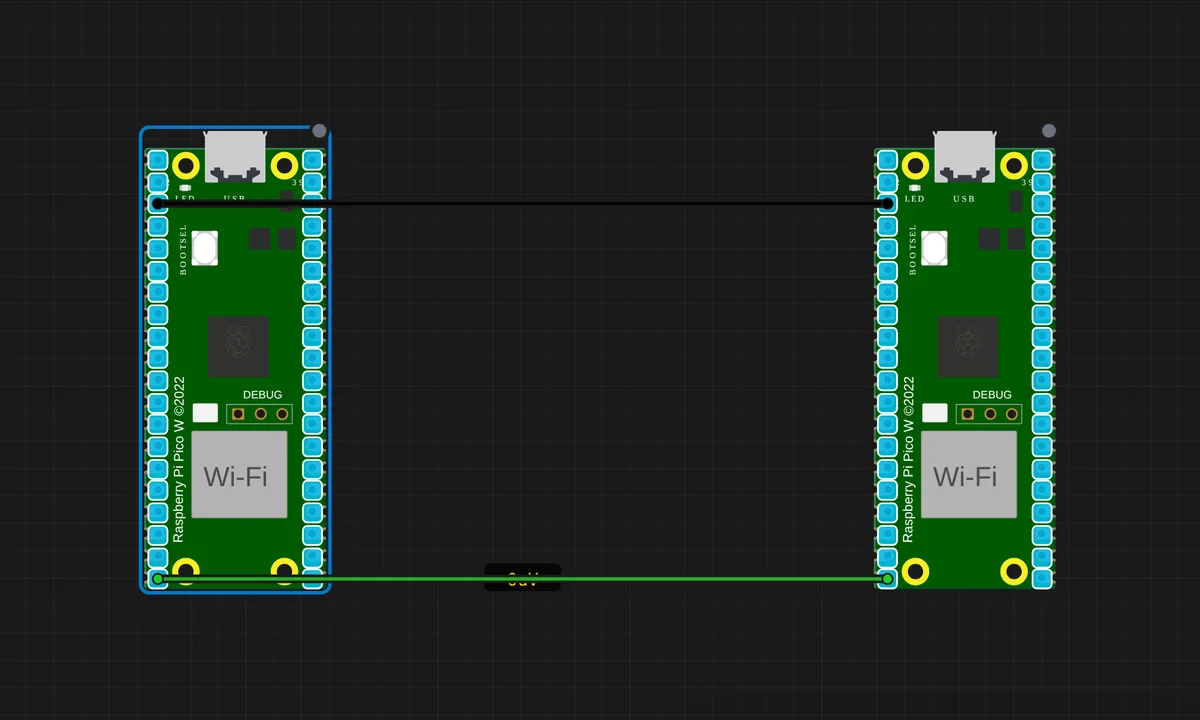Click the DEBUG header on the blue-outlined Pico
Screen dimensions: 1200x720
[261, 413]
